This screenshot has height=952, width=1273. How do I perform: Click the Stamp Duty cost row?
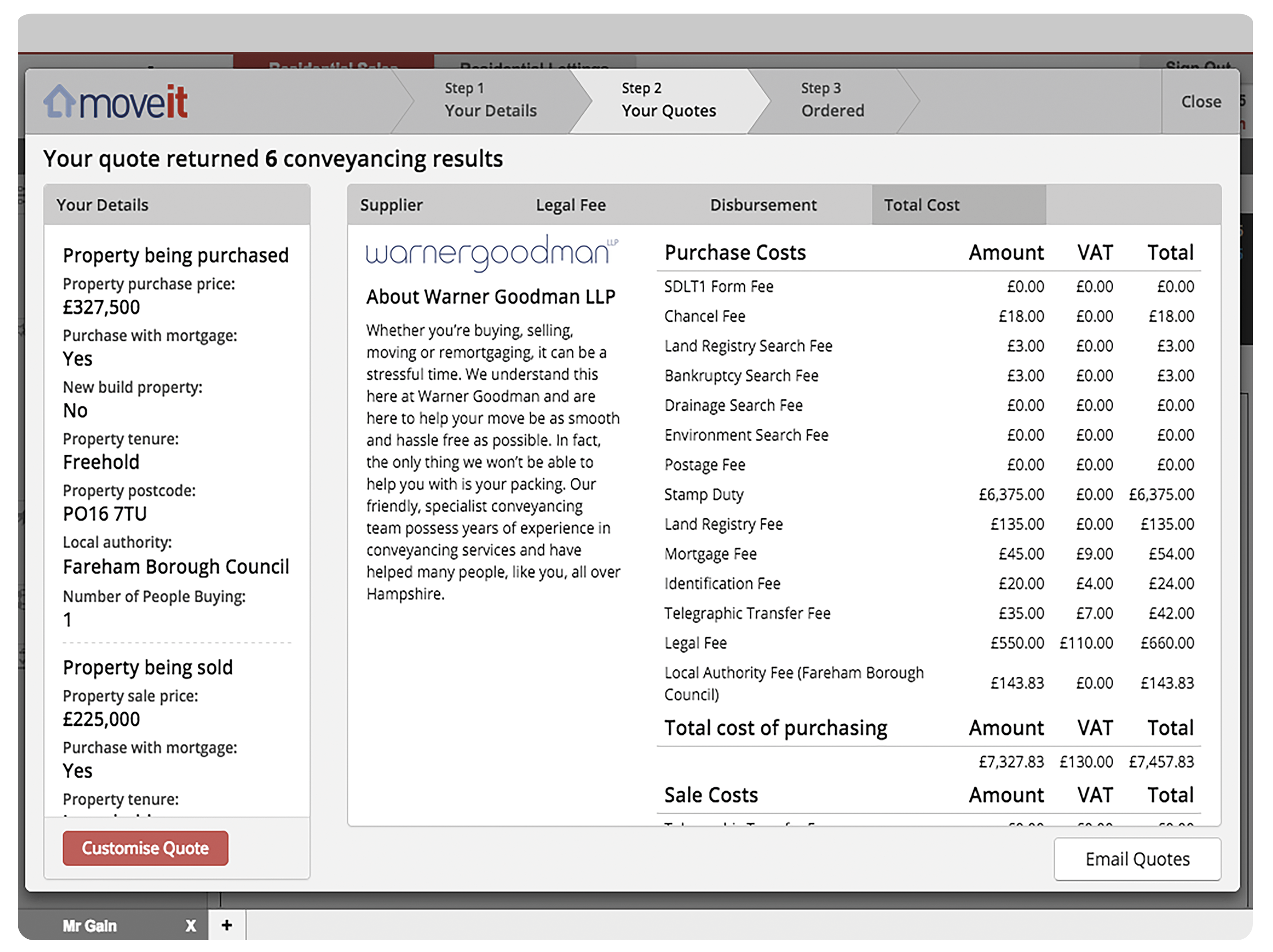click(703, 494)
